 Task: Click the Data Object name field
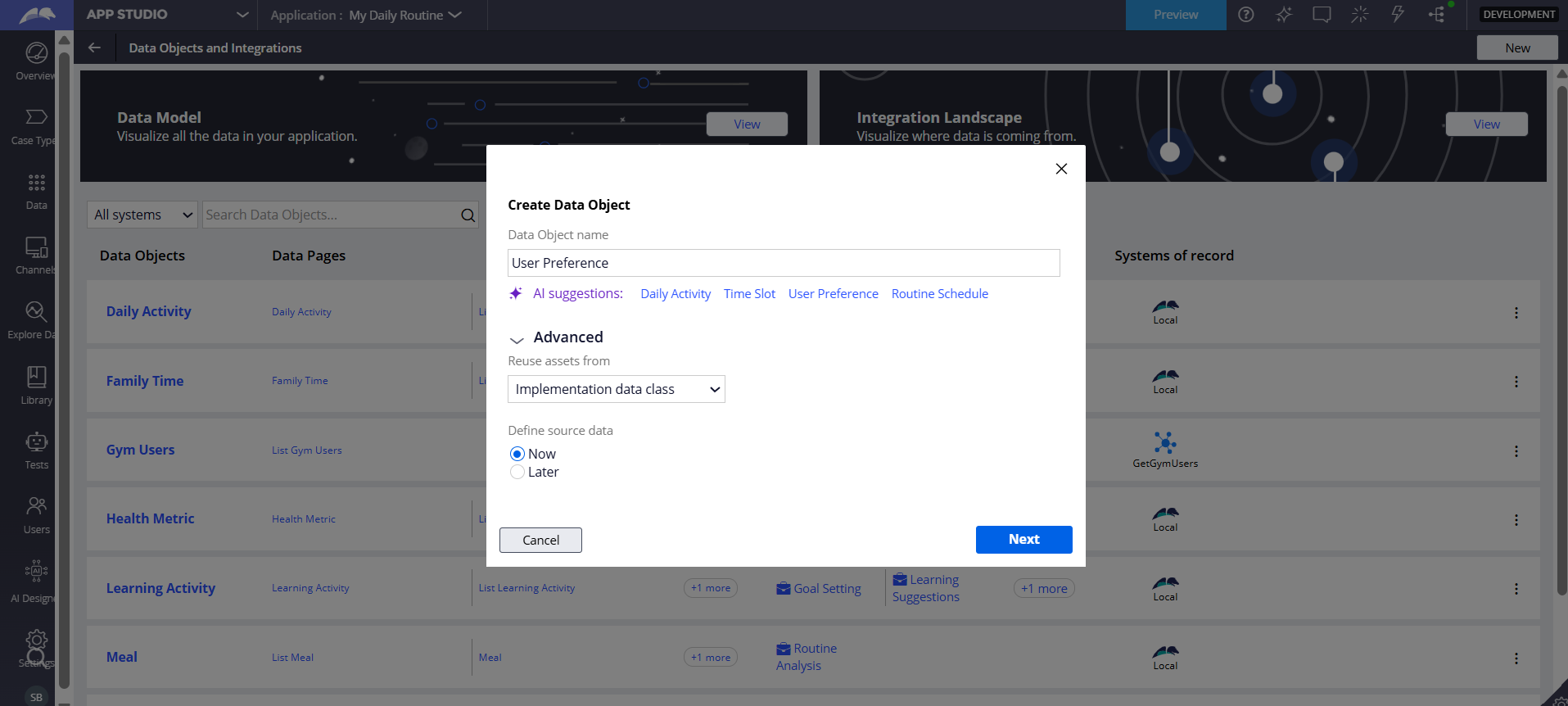783,263
